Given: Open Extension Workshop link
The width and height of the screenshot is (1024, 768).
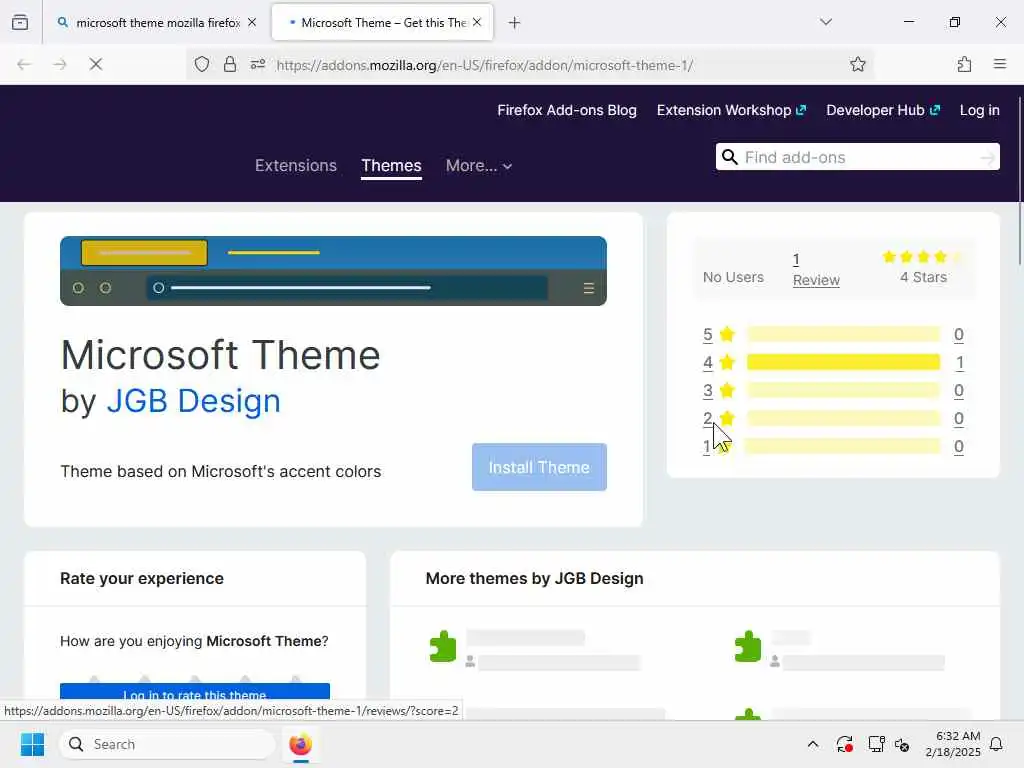Looking at the screenshot, I should 731,110.
